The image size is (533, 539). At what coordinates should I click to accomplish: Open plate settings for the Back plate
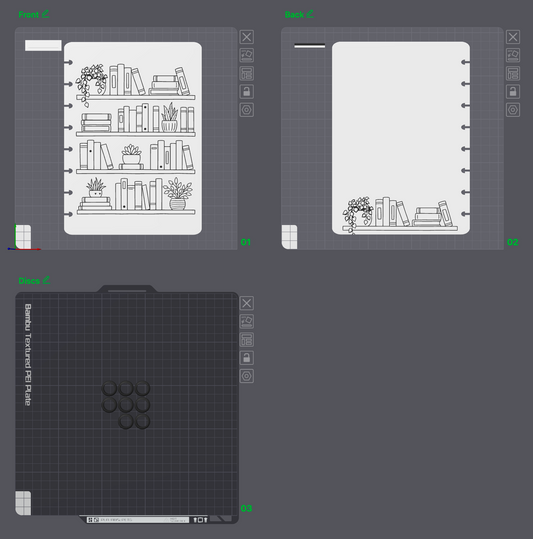tap(513, 110)
